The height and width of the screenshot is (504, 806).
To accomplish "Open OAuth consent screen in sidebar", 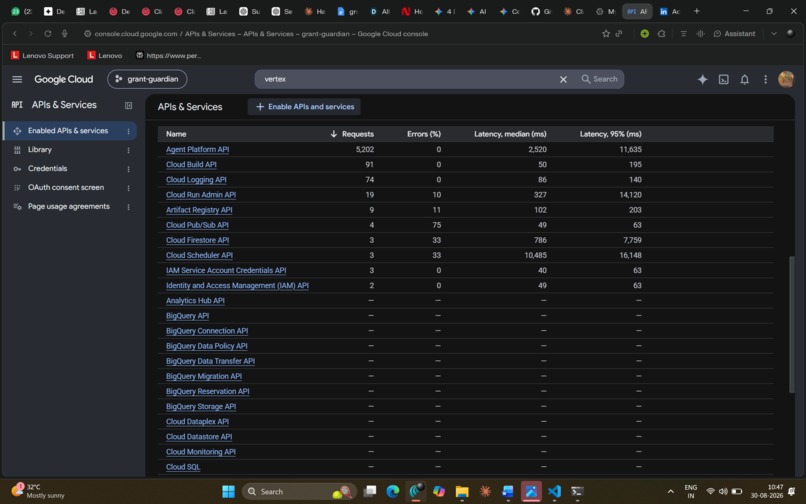I will coord(66,188).
